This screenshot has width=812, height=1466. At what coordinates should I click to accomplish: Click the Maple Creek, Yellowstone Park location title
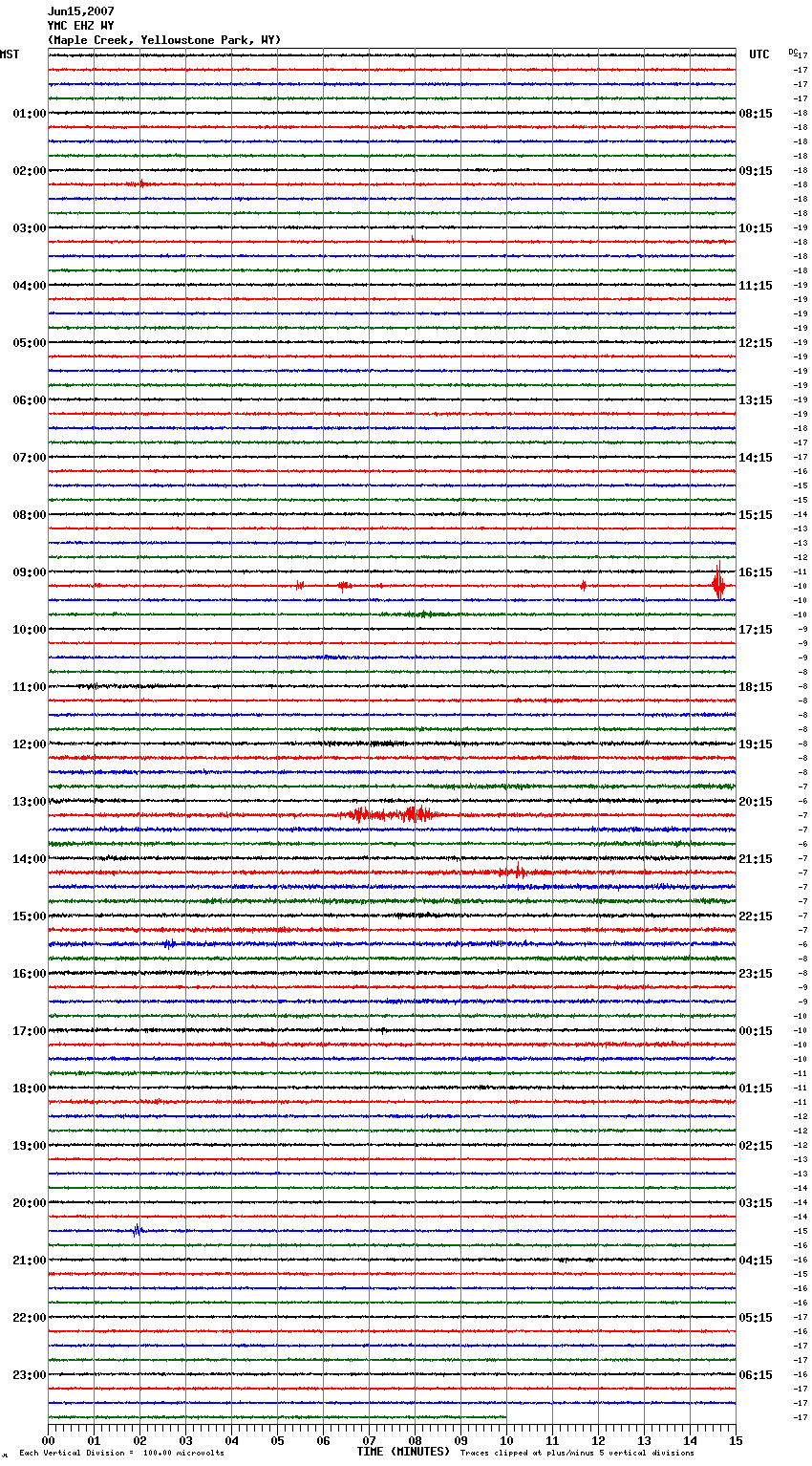point(164,40)
